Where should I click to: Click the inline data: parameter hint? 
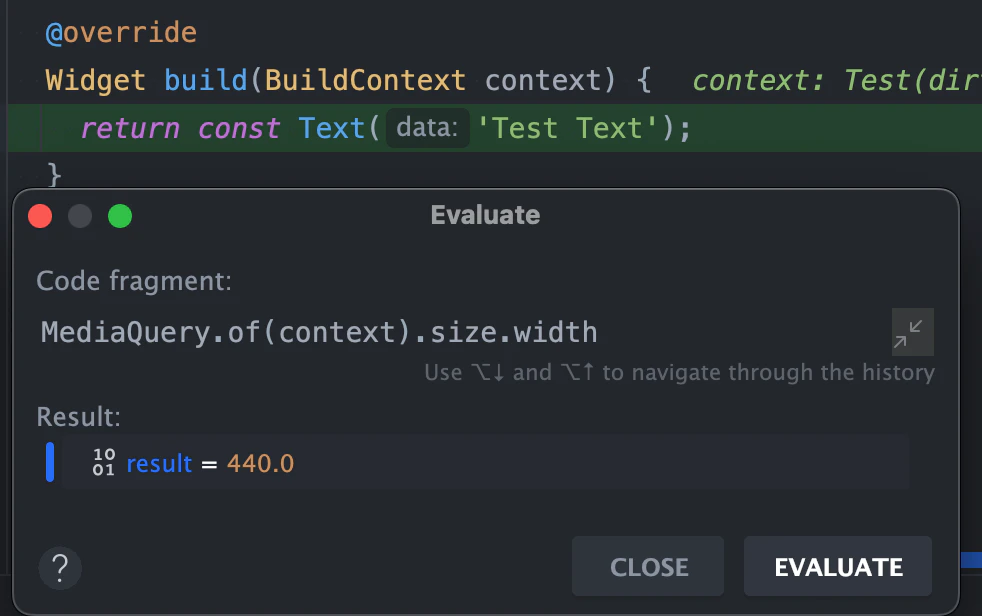(x=427, y=128)
